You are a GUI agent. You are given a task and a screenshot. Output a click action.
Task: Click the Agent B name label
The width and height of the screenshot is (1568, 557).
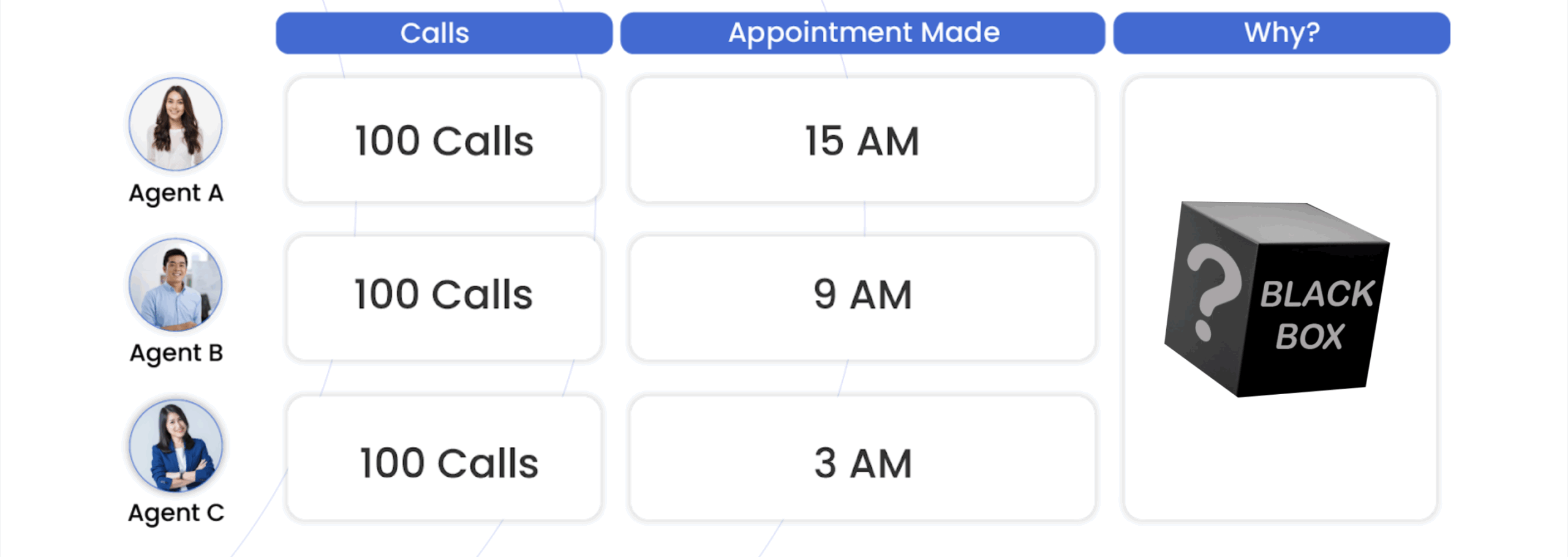(176, 353)
